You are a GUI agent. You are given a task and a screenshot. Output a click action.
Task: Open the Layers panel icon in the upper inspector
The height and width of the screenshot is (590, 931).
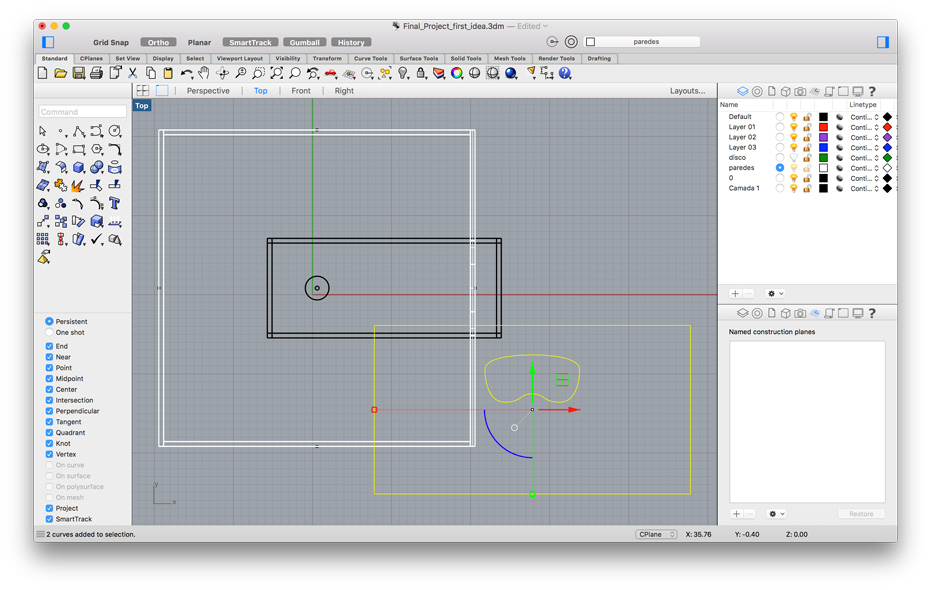pyautogui.click(x=743, y=91)
